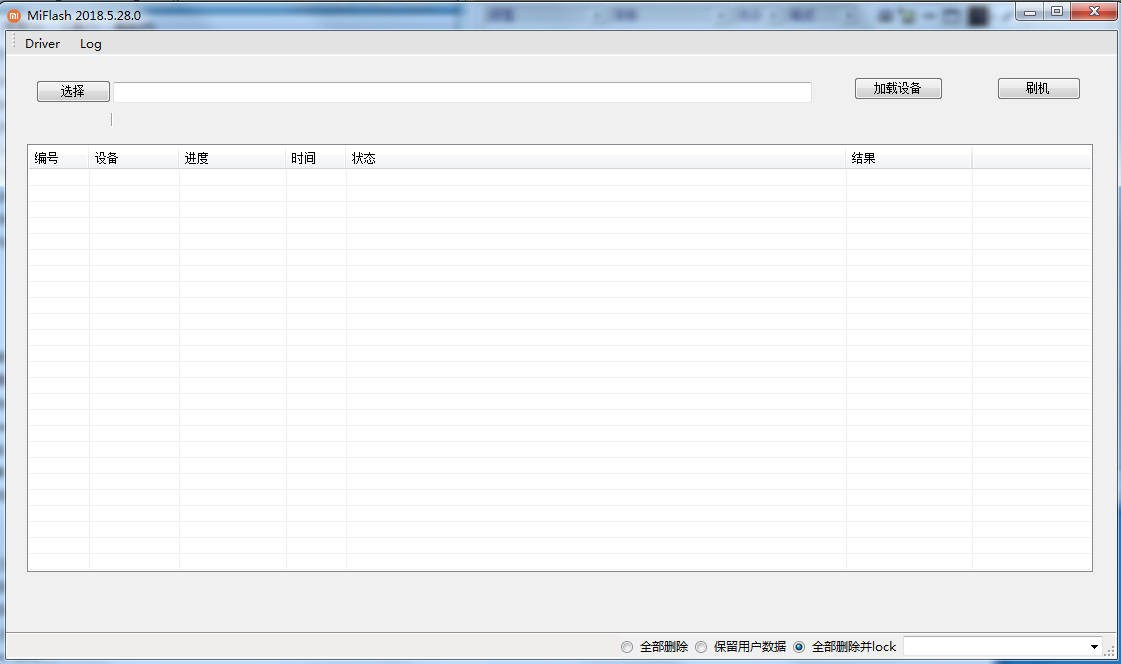This screenshot has width=1121, height=664.
Task: Focus the firmware path input field
Action: [462, 92]
